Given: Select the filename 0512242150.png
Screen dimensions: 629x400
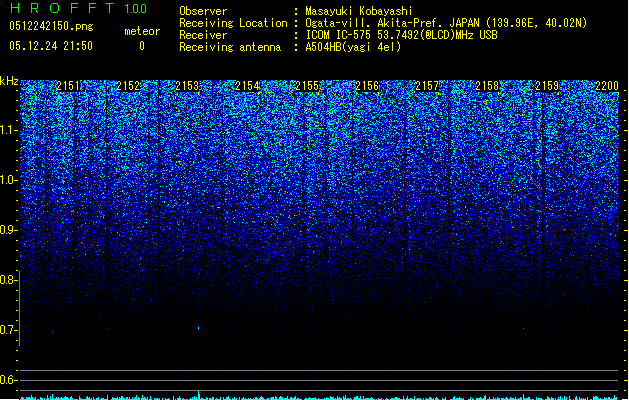Looking at the screenshot, I should (51, 26).
